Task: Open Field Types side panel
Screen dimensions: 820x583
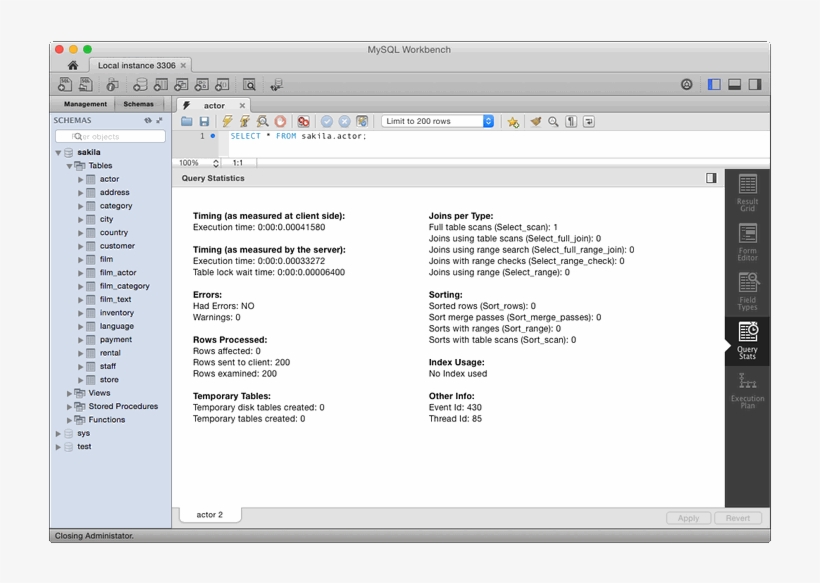Action: coord(747,291)
